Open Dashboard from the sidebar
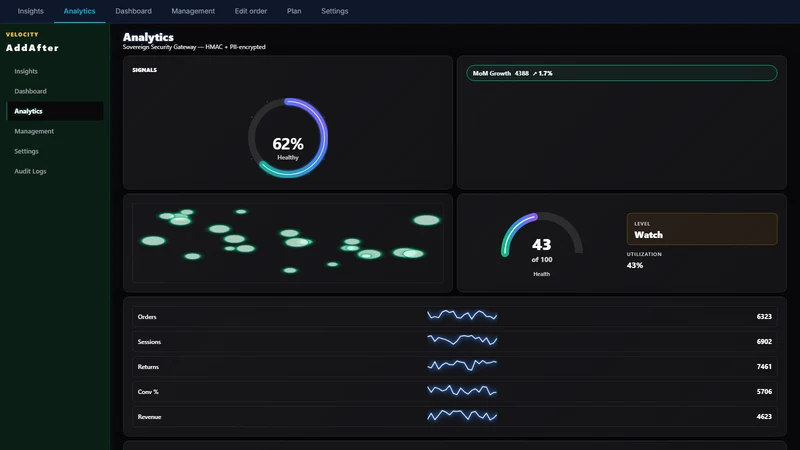 (x=55, y=91)
